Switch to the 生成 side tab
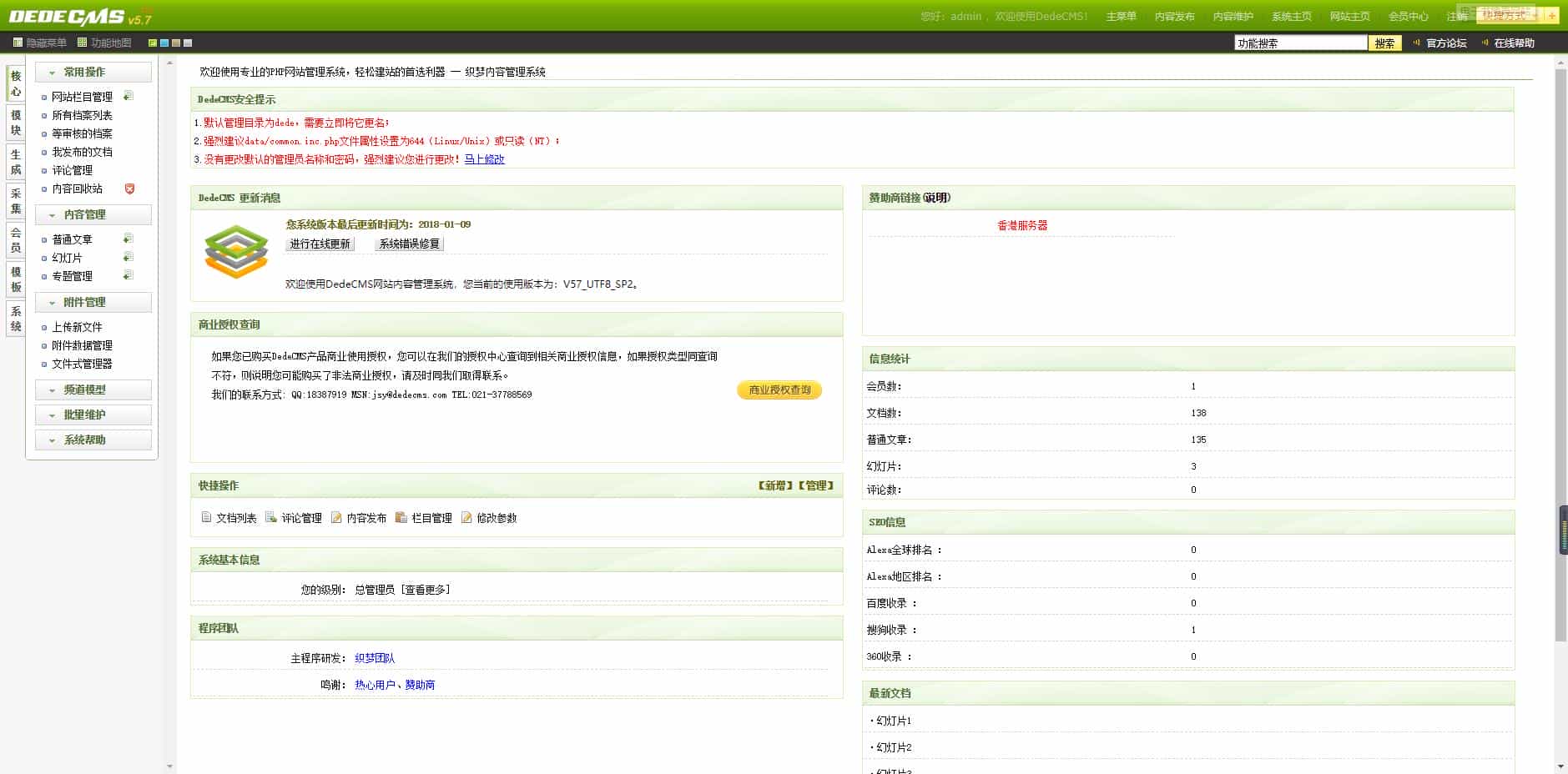This screenshot has width=1568, height=774. (x=16, y=162)
